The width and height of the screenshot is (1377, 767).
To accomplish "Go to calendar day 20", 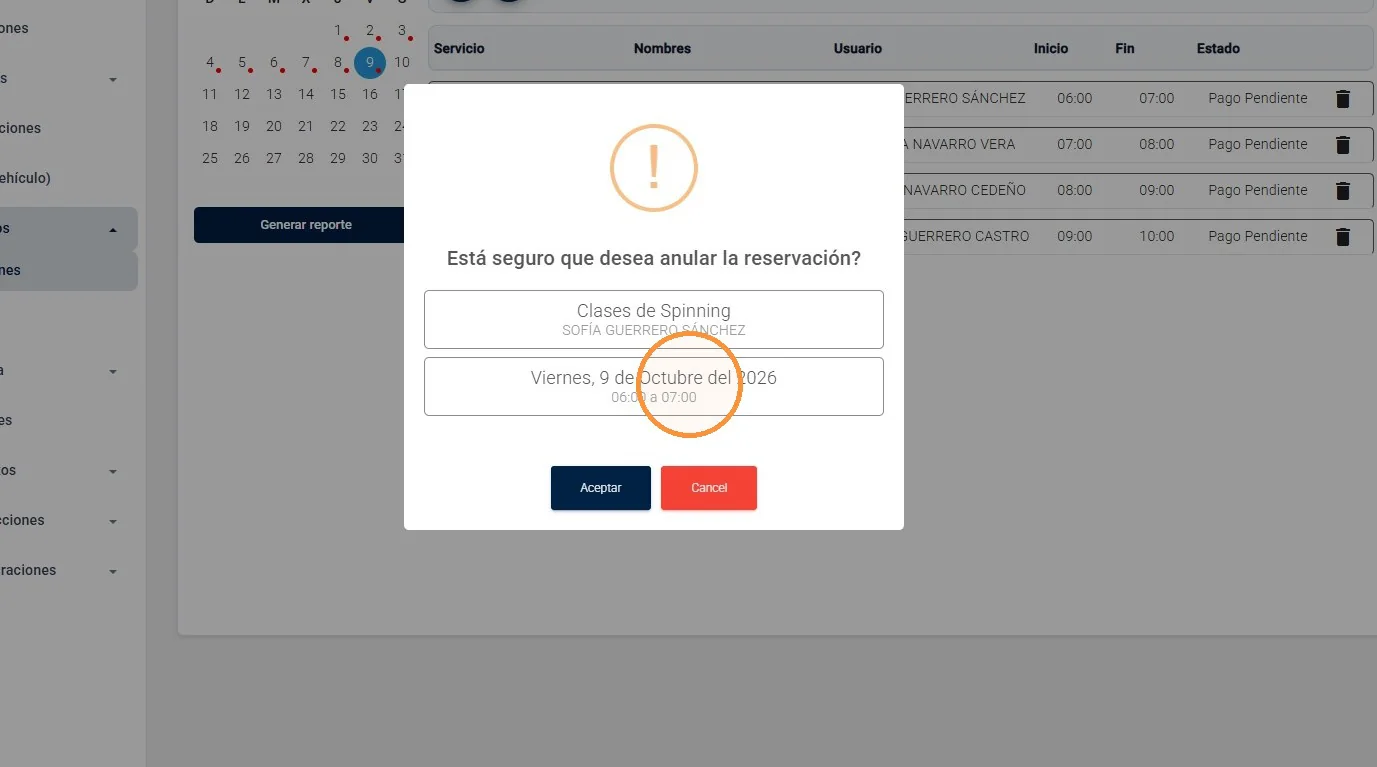I will 274,126.
